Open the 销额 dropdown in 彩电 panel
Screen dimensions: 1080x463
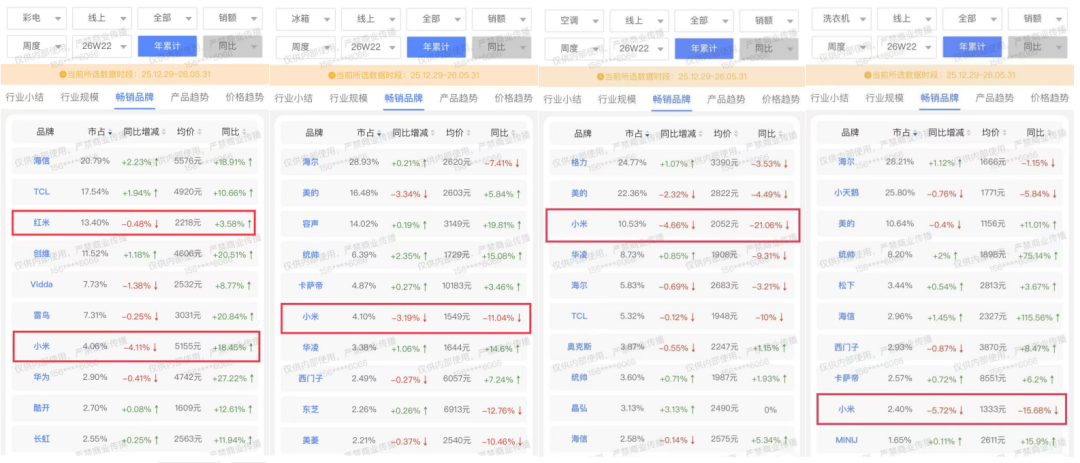[233, 19]
